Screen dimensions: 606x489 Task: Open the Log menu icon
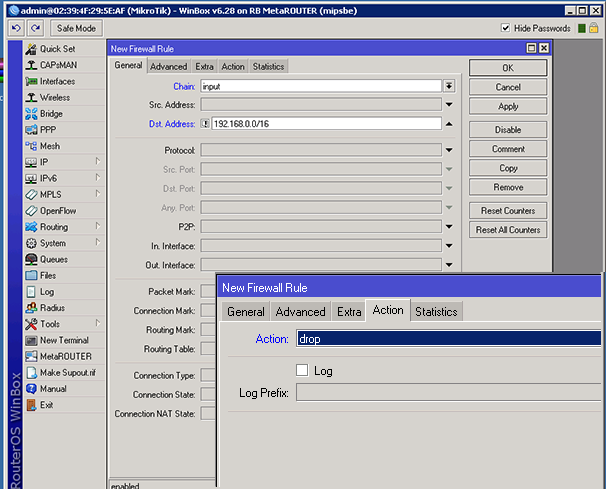coord(31,292)
